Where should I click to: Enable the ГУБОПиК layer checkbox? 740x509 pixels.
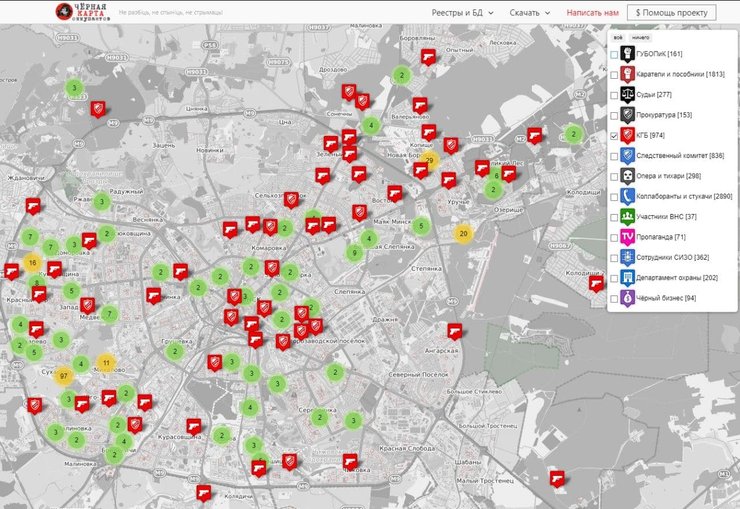[615, 54]
